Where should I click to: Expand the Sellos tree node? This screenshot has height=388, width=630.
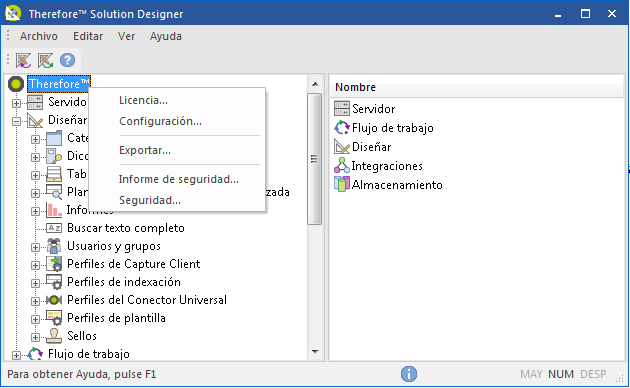[x=35, y=337]
